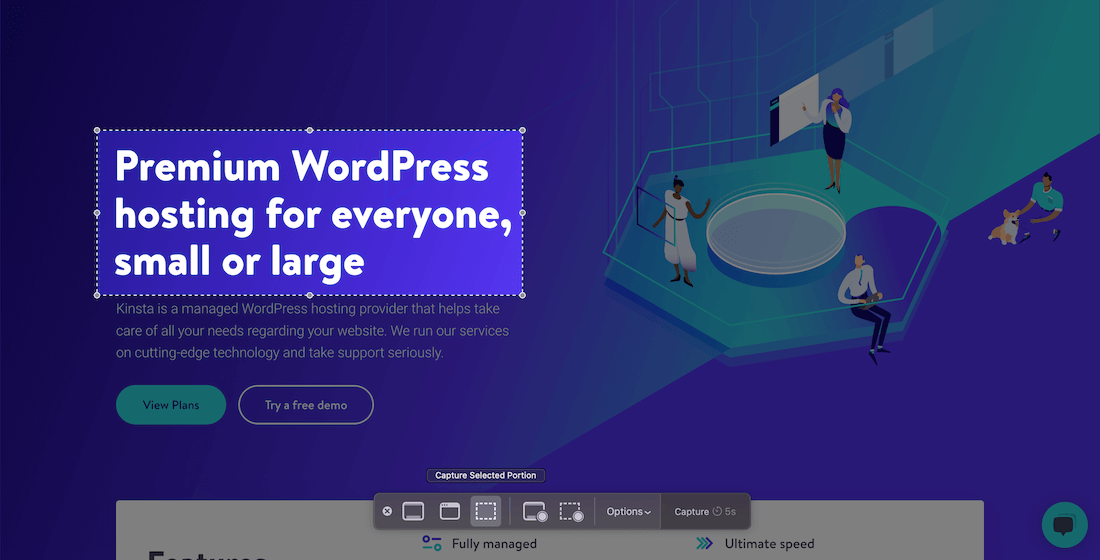Viewport: 1100px width, 560px height.
Task: Select Capture Selected Window icon
Action: point(450,511)
